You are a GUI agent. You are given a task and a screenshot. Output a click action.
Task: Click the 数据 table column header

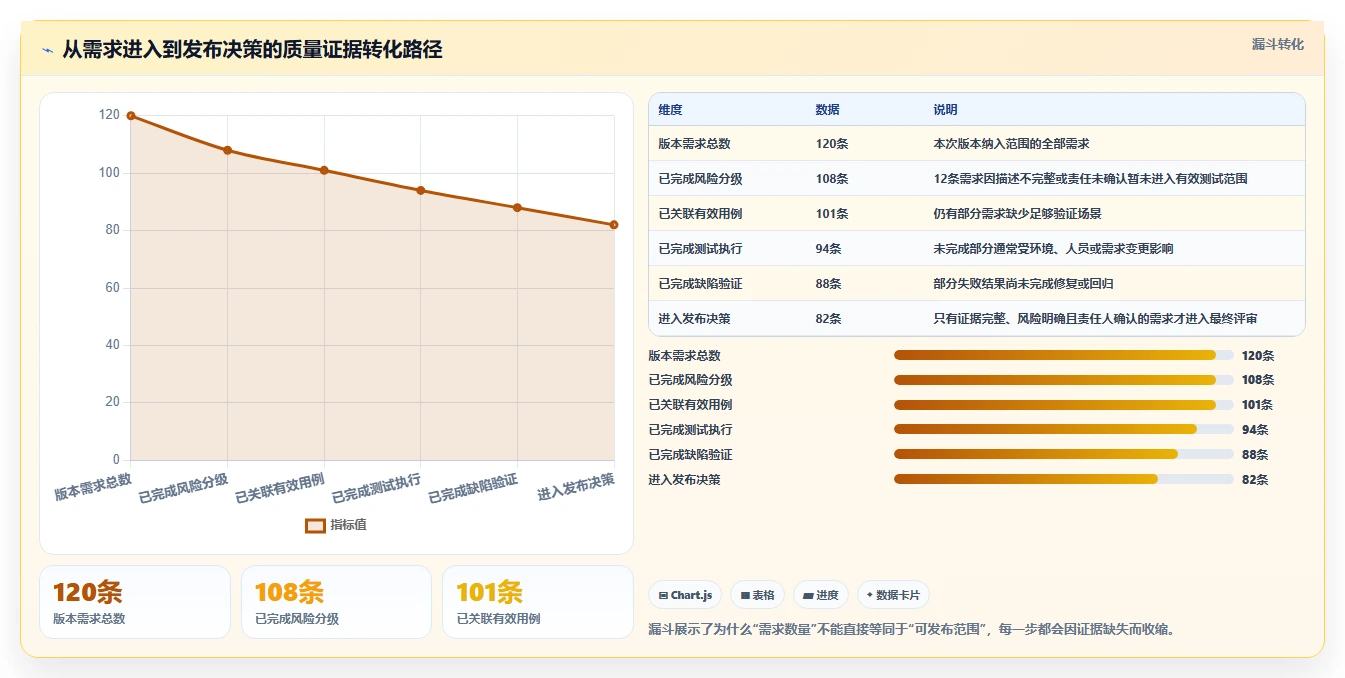click(827, 110)
